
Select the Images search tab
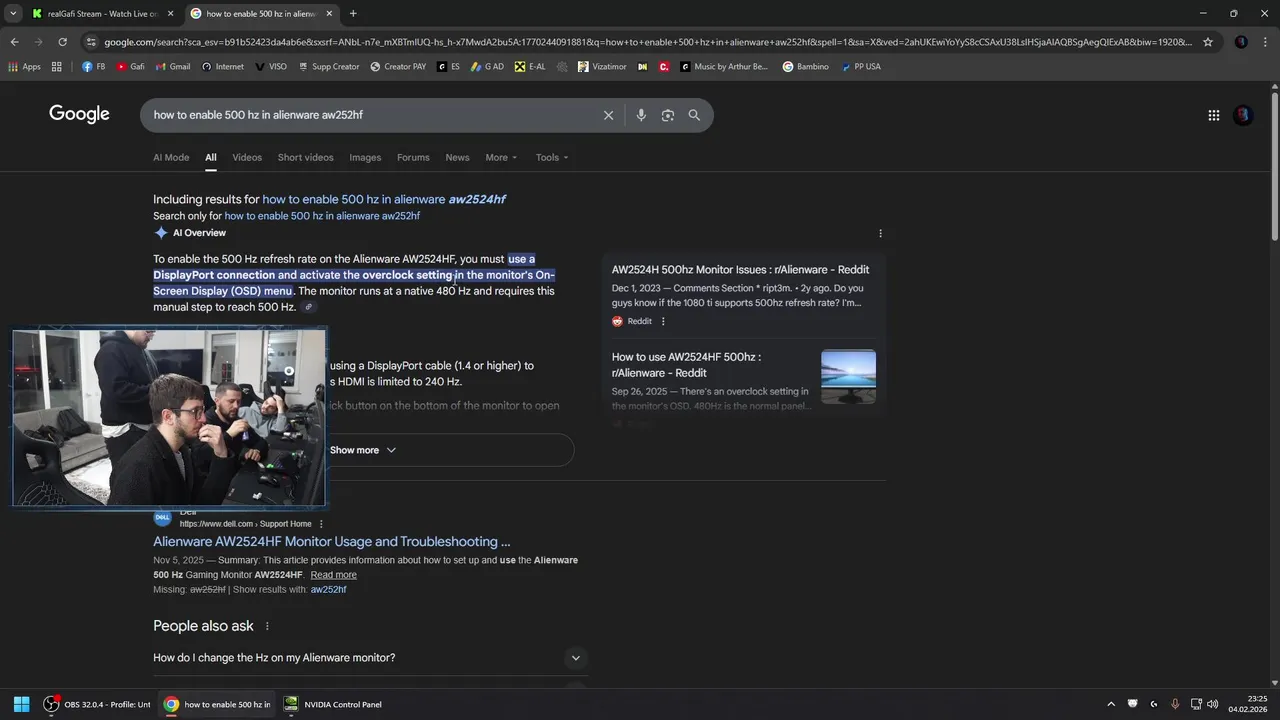point(365,157)
